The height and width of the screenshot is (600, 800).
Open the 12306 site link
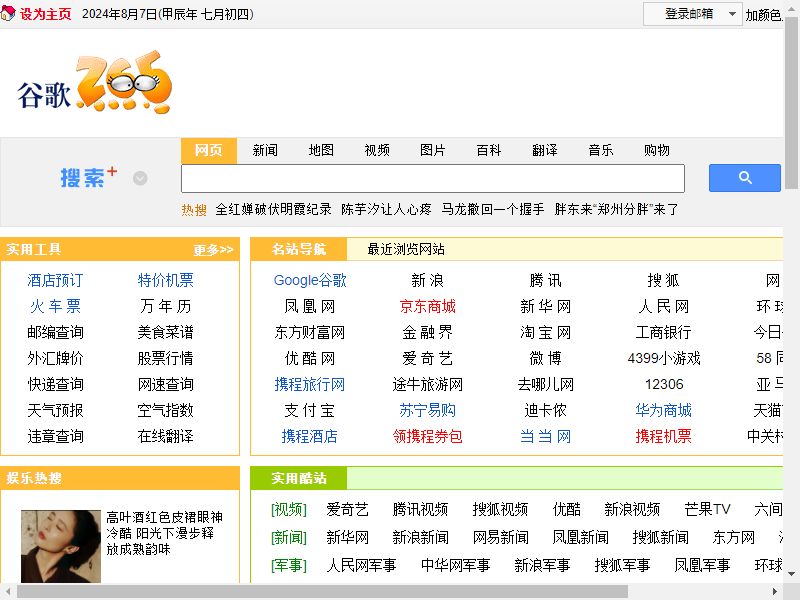tap(663, 384)
